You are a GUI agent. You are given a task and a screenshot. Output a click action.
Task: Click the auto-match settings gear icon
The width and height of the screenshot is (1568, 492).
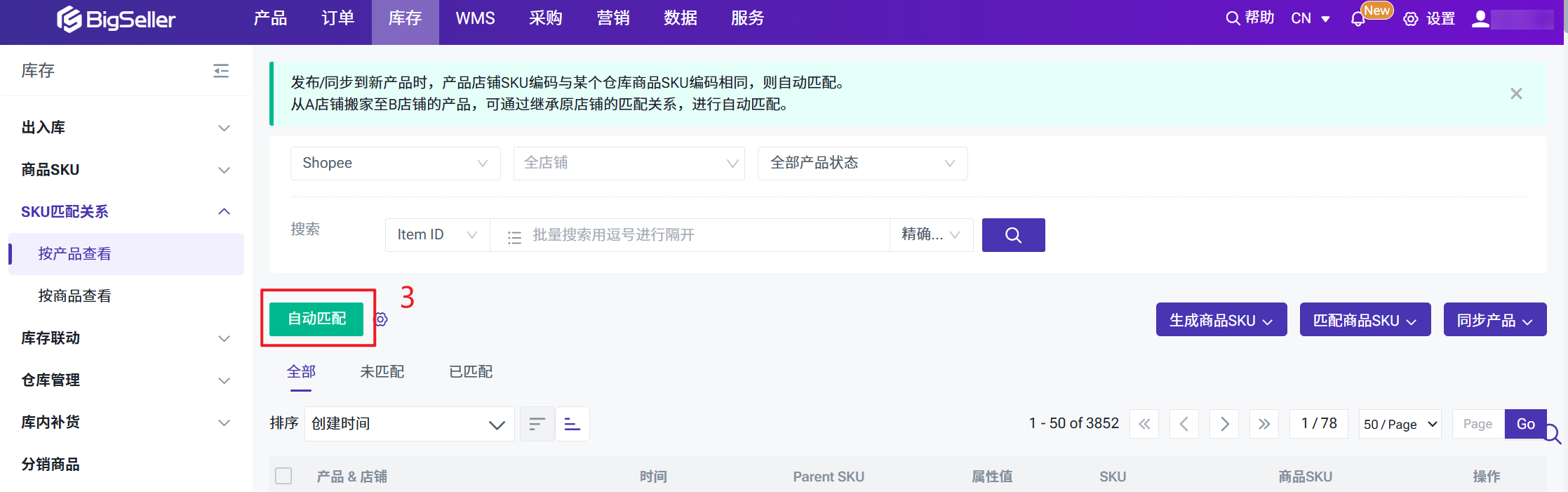pyautogui.click(x=381, y=319)
